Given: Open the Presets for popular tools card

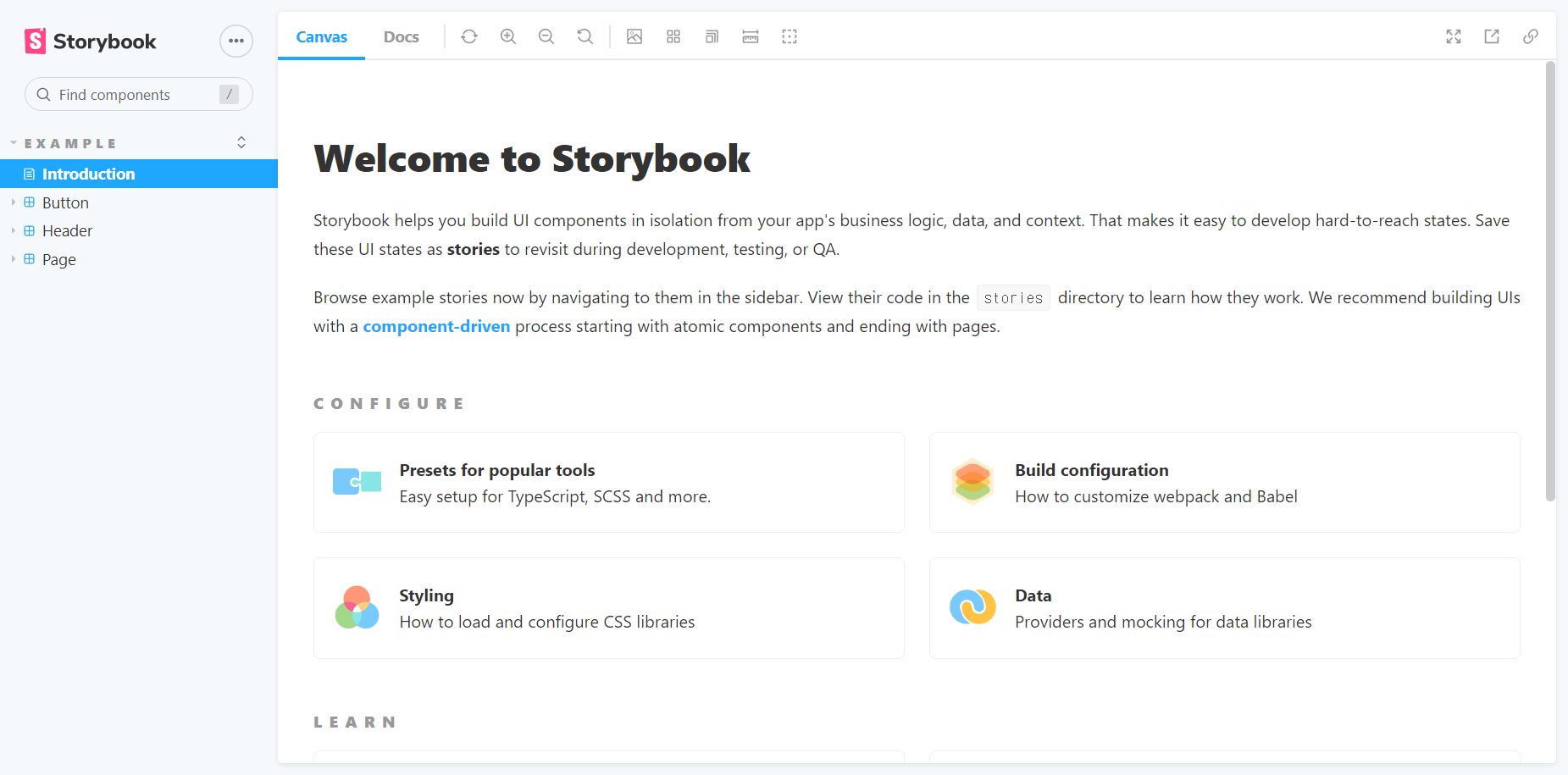Looking at the screenshot, I should 609,483.
